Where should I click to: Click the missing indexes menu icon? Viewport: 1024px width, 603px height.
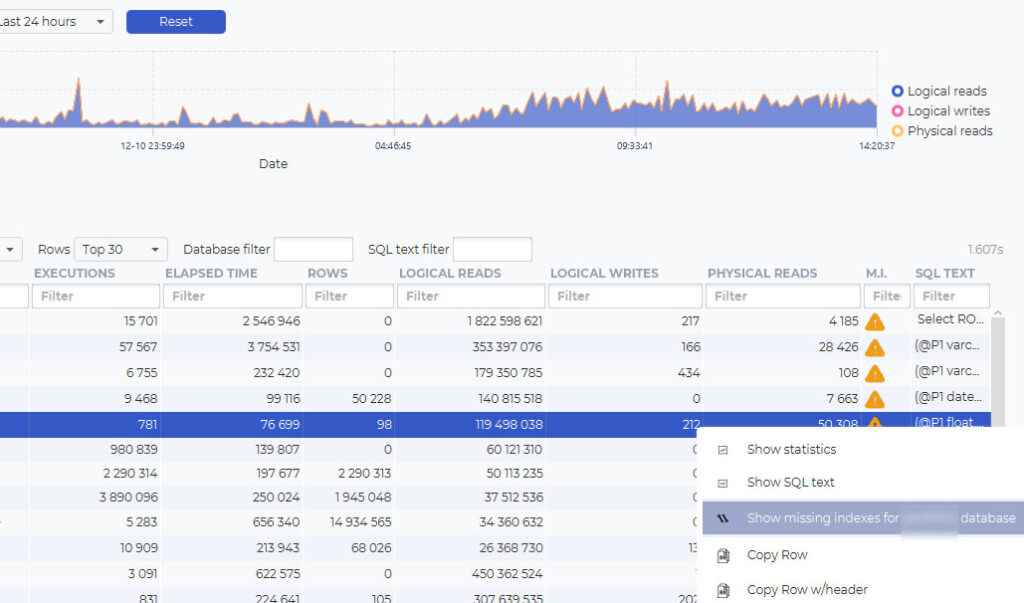723,518
